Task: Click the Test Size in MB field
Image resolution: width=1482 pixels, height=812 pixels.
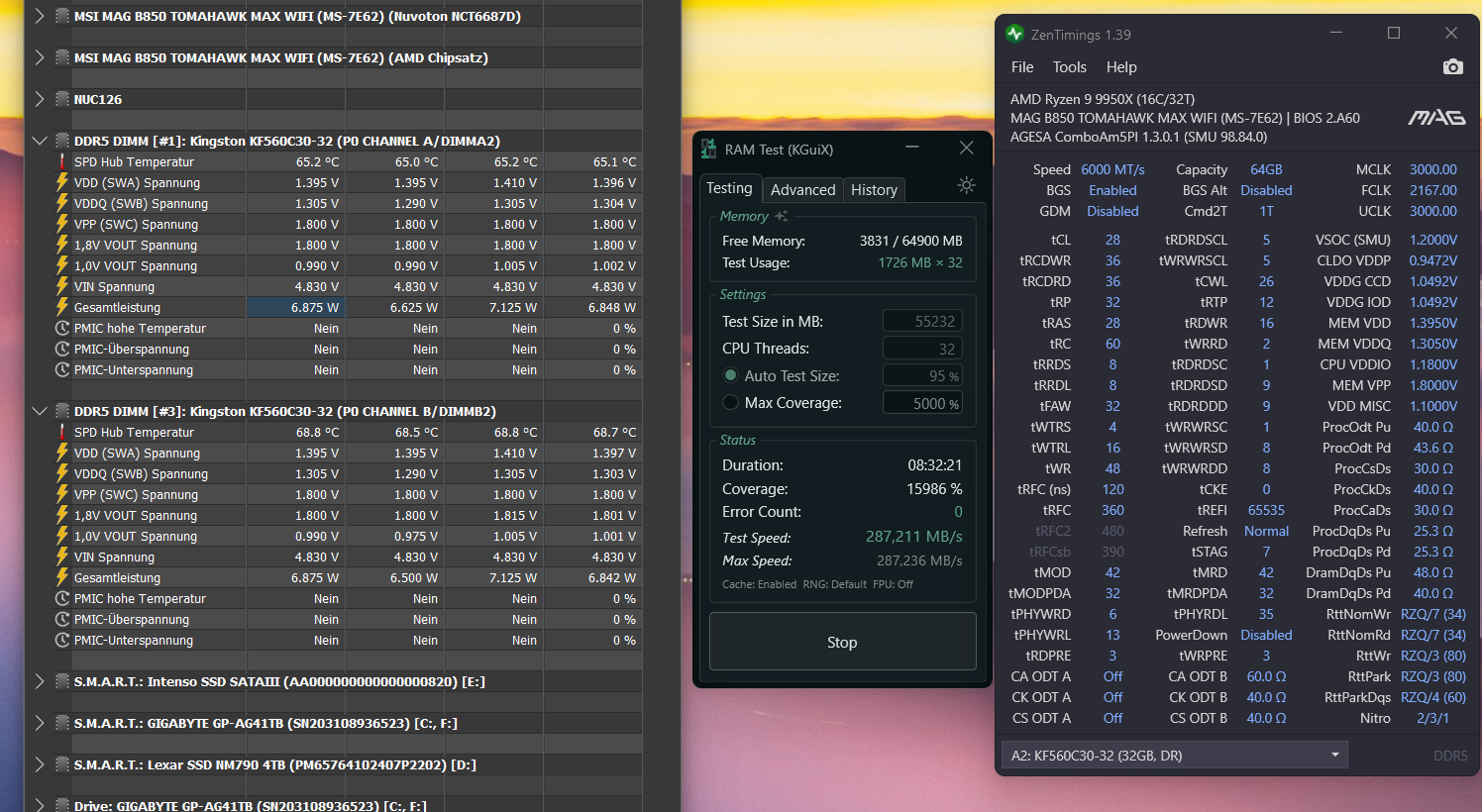Action: pyautogui.click(x=922, y=321)
